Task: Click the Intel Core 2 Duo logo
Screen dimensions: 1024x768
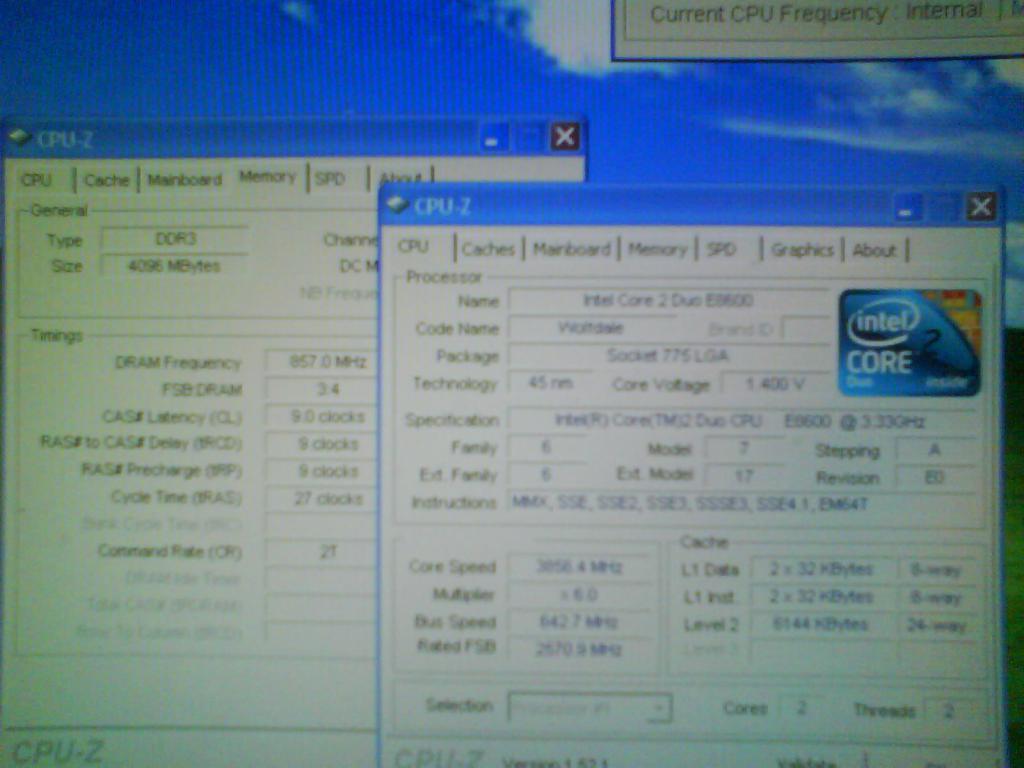Action: (x=909, y=343)
